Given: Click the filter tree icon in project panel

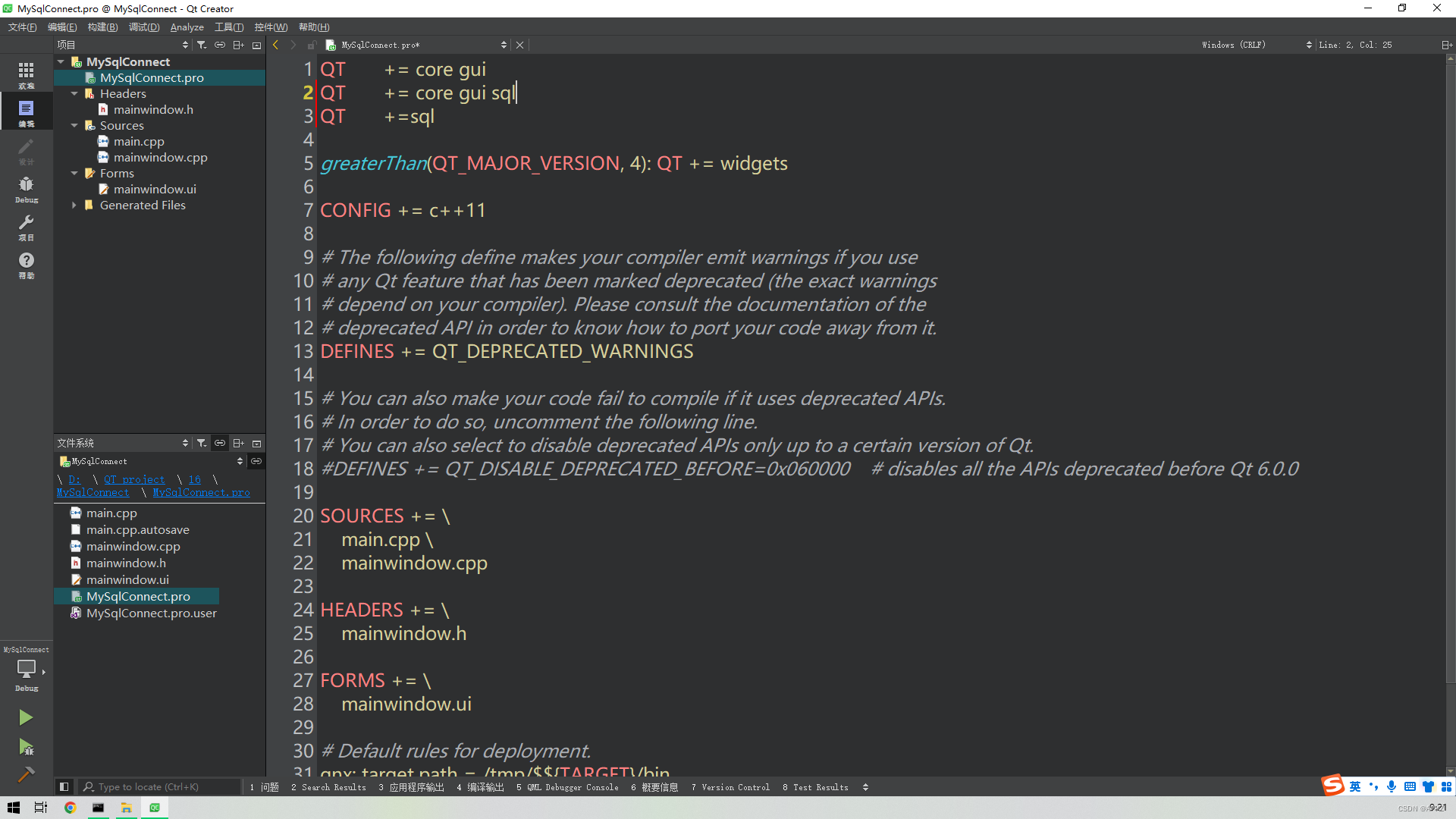Looking at the screenshot, I should (202, 45).
